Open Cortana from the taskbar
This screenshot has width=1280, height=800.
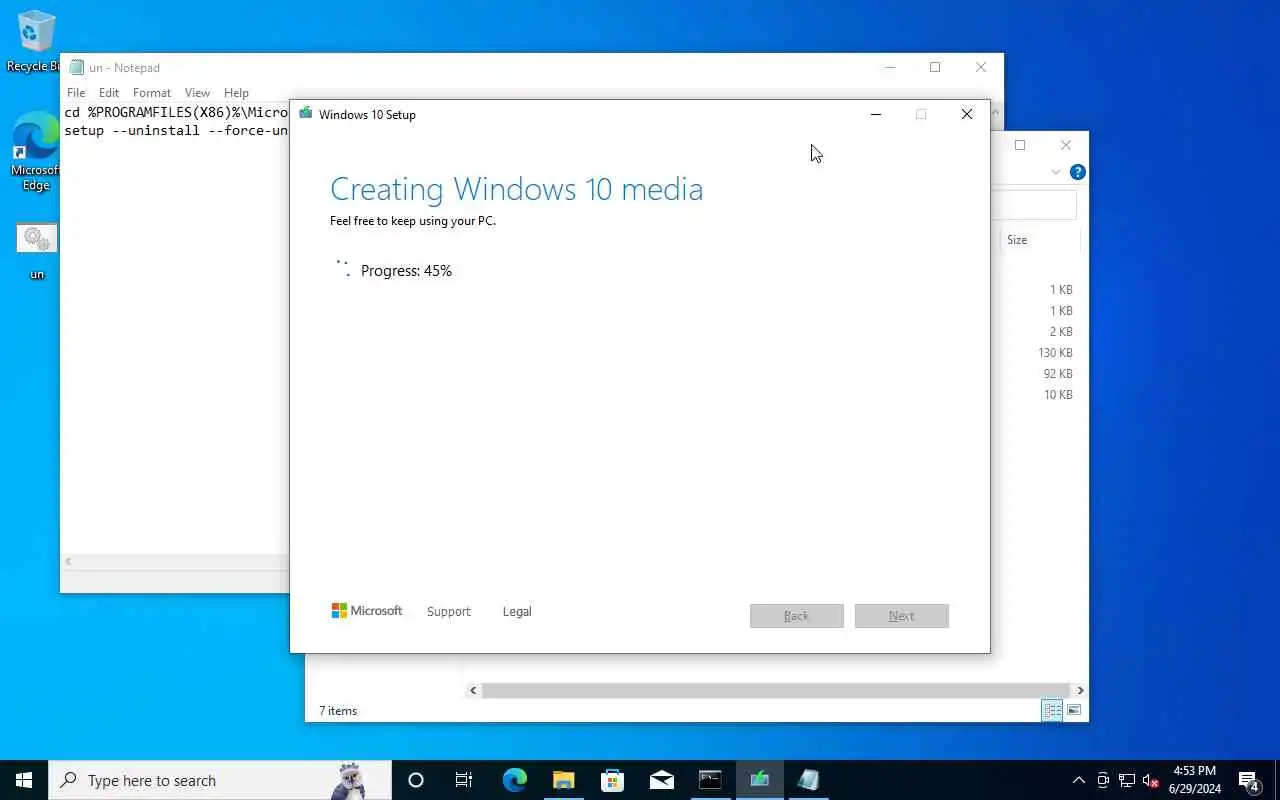(416, 780)
